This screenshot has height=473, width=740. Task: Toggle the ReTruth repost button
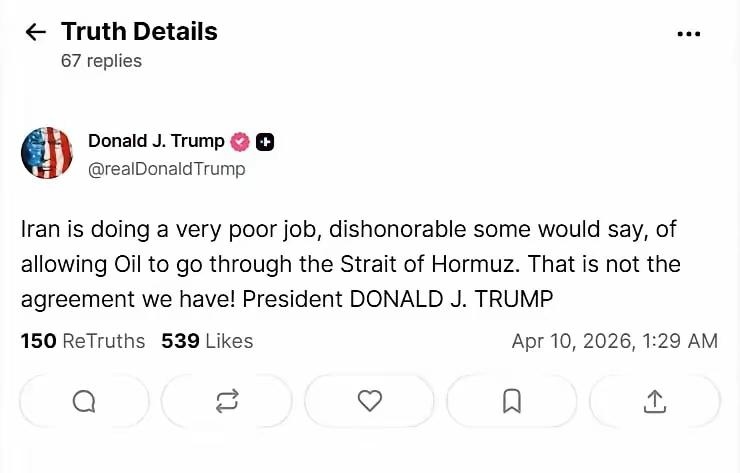[x=227, y=401]
